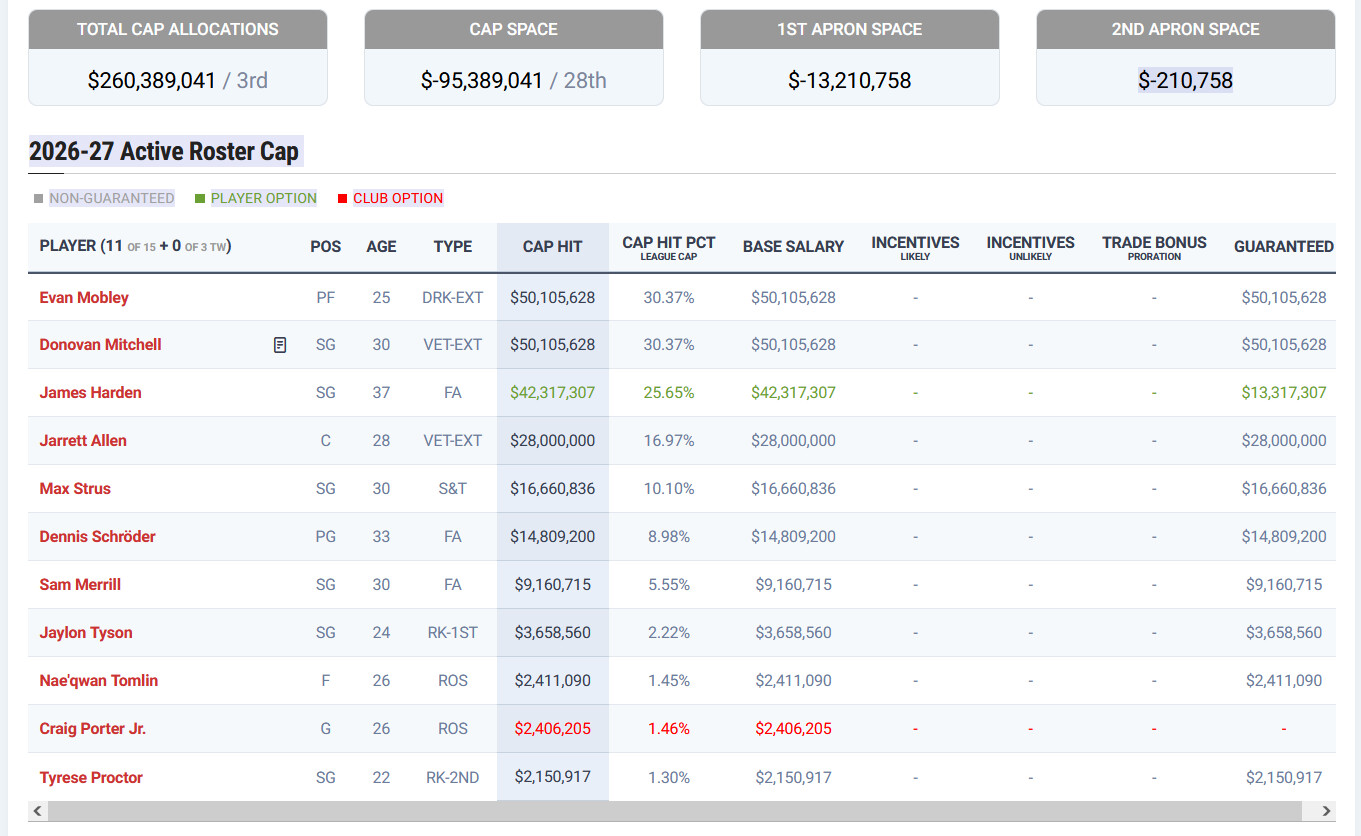Open Craig Porter Jr.'s player page
Screen dimensions: 1361x836
click(92, 728)
